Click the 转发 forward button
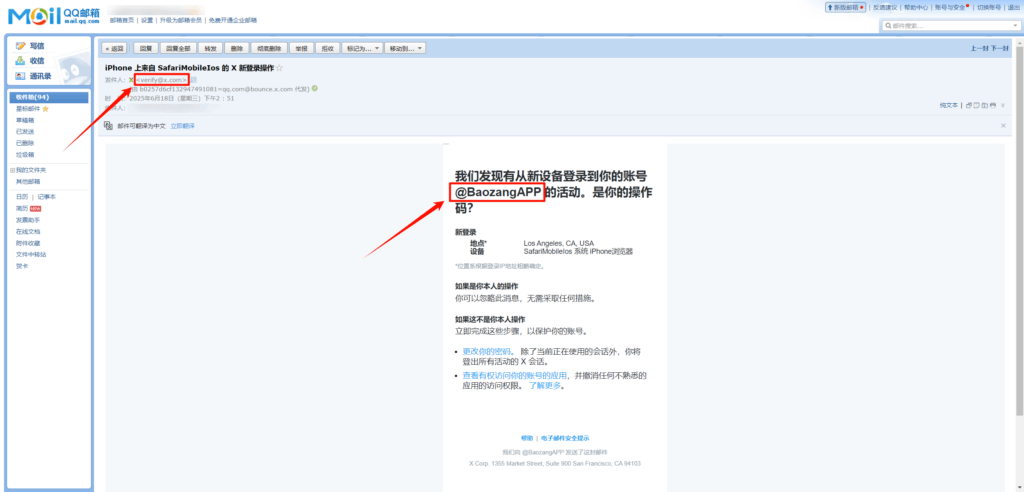This screenshot has height=492, width=1024. [210, 48]
